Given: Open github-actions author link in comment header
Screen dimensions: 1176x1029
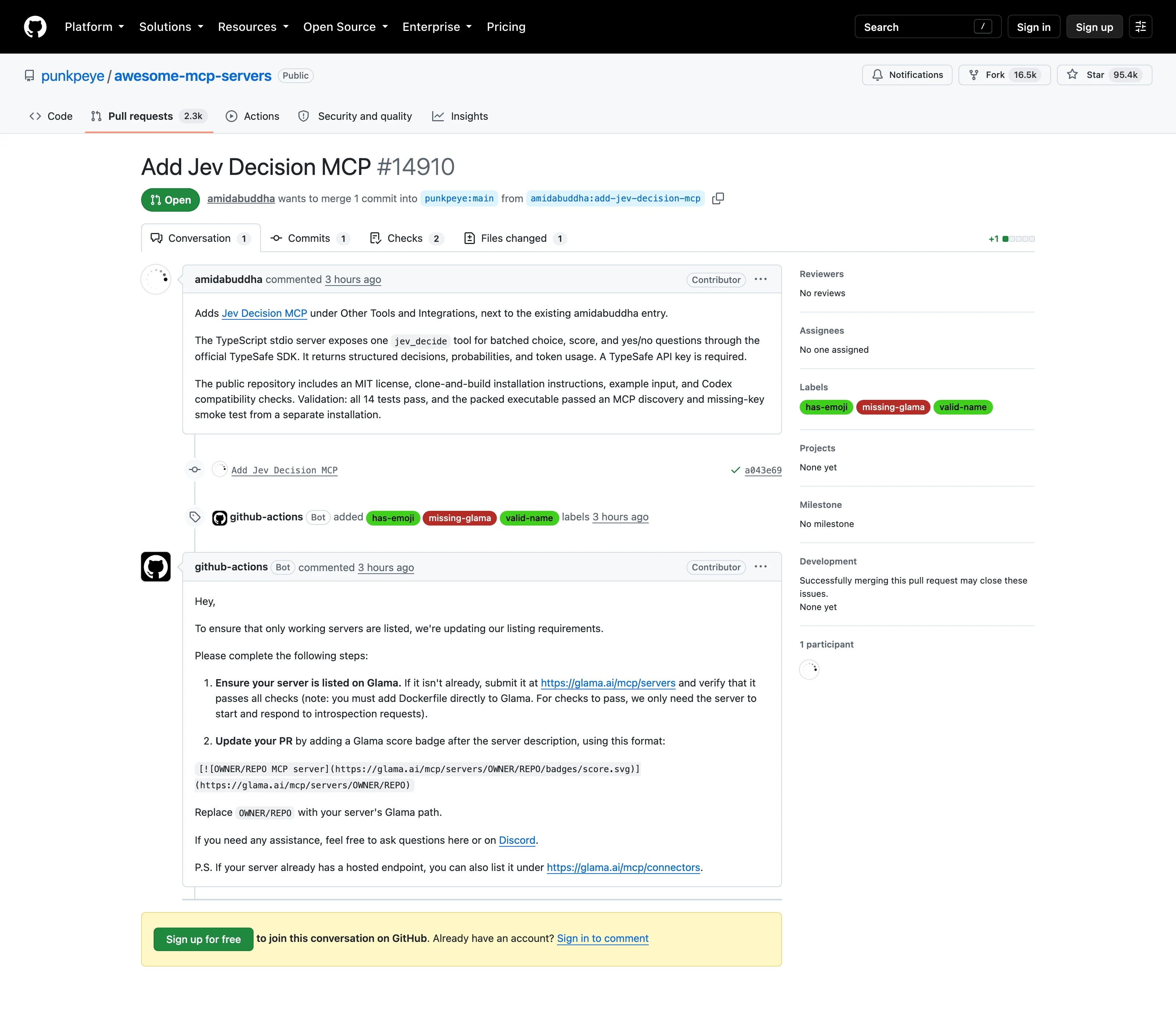Looking at the screenshot, I should click(232, 567).
